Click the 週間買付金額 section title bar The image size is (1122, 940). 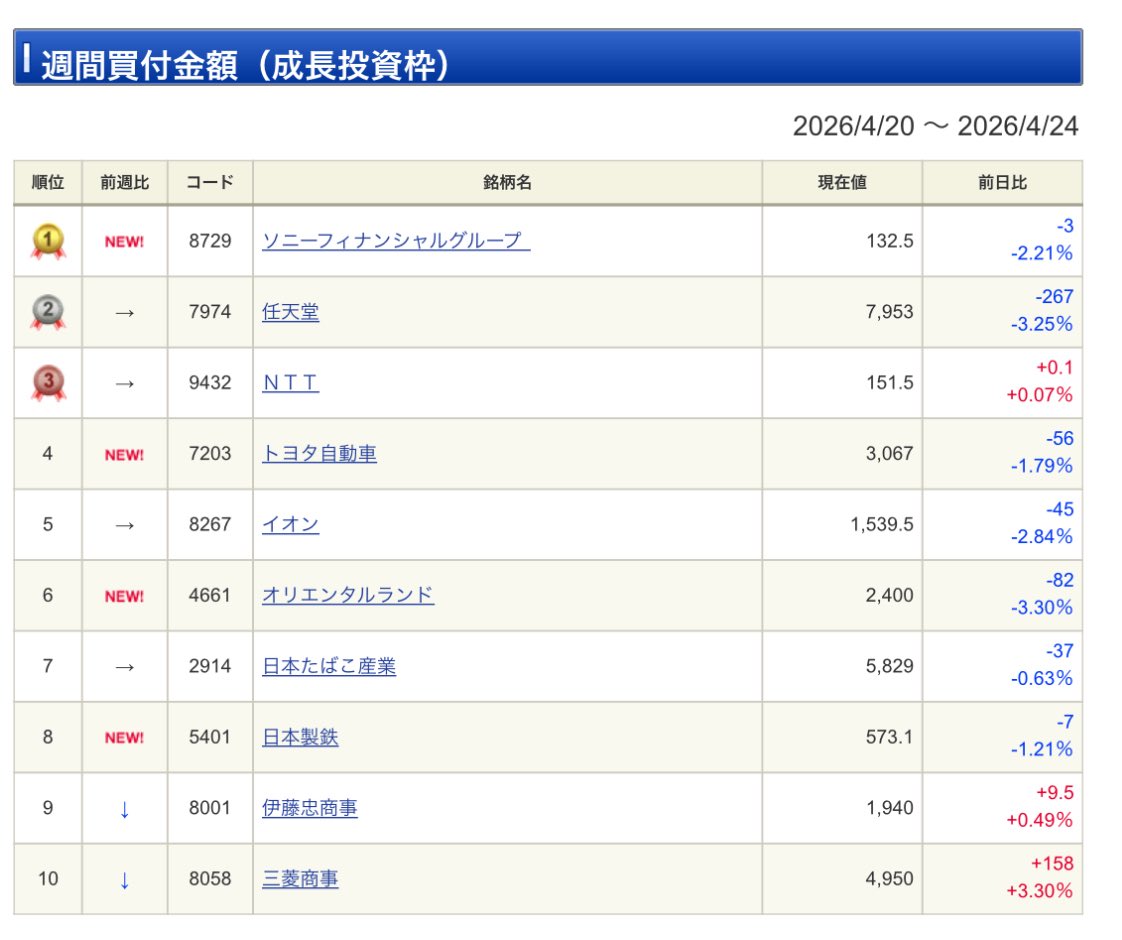[547, 58]
